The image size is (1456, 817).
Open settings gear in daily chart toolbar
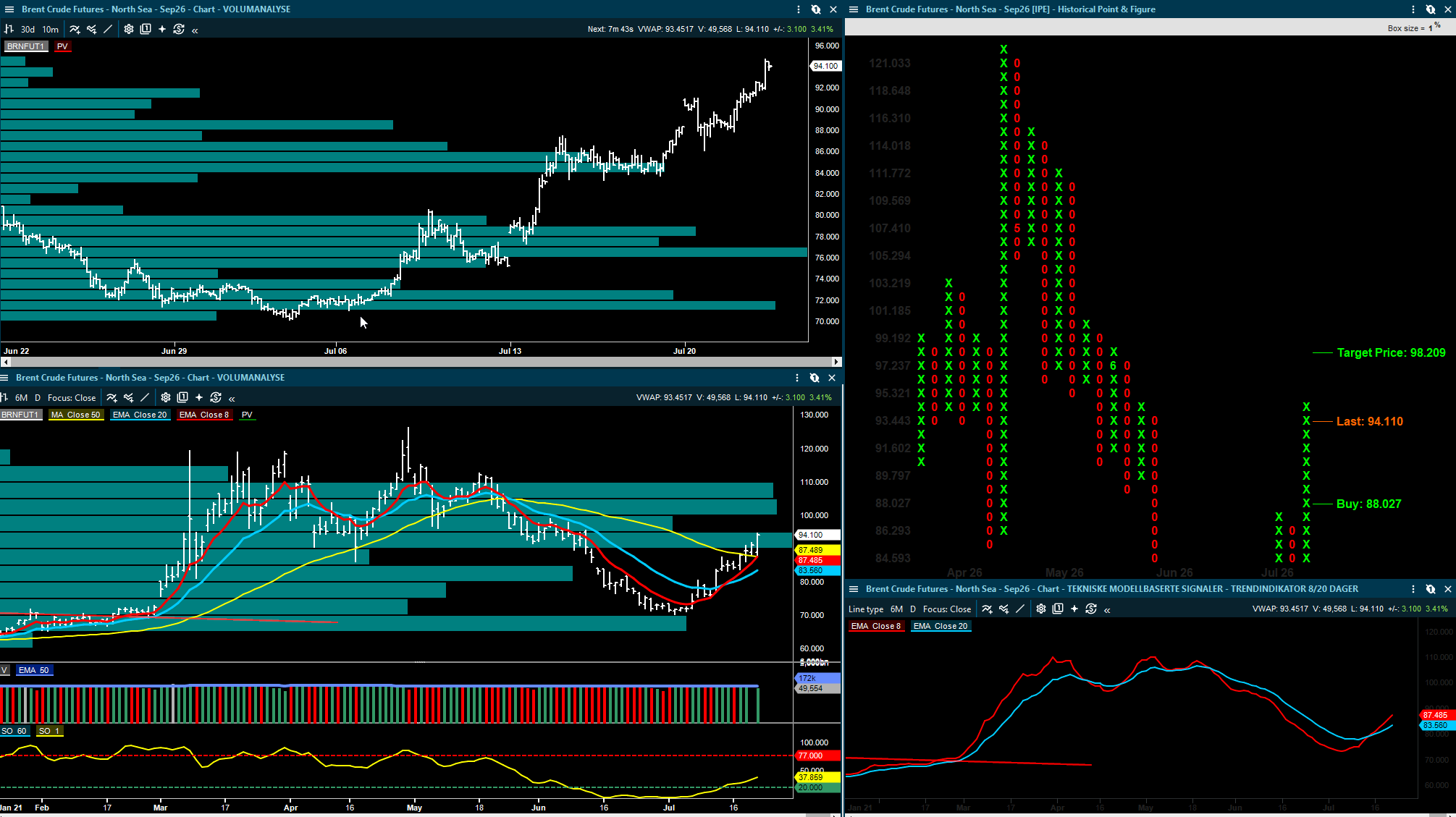(166, 397)
